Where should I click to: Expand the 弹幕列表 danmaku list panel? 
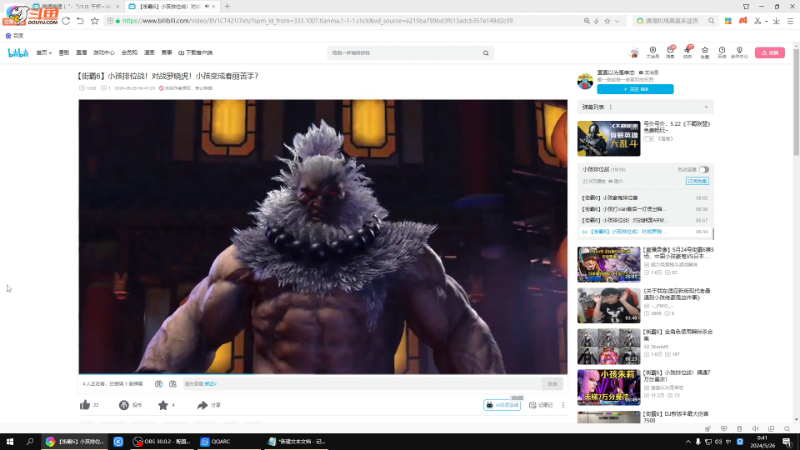pyautogui.click(x=706, y=107)
